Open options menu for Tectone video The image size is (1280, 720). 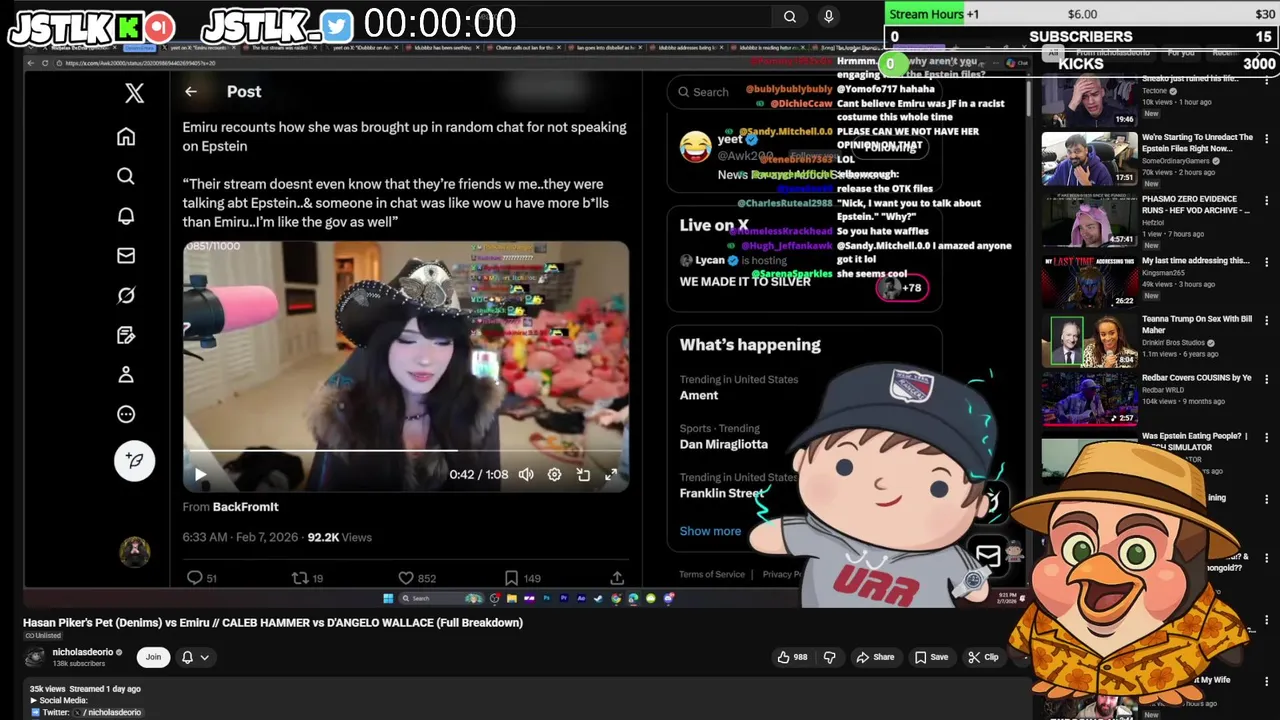click(1266, 80)
